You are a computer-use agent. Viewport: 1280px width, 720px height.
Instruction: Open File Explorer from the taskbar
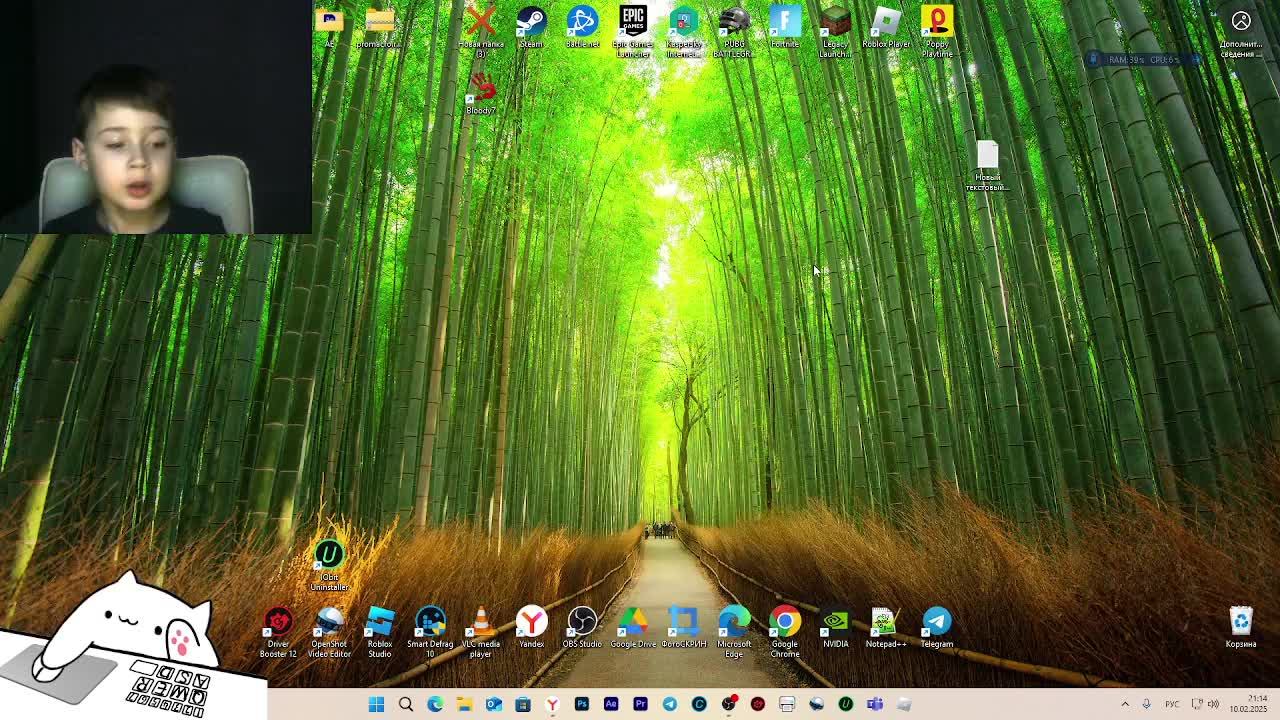[x=464, y=704]
